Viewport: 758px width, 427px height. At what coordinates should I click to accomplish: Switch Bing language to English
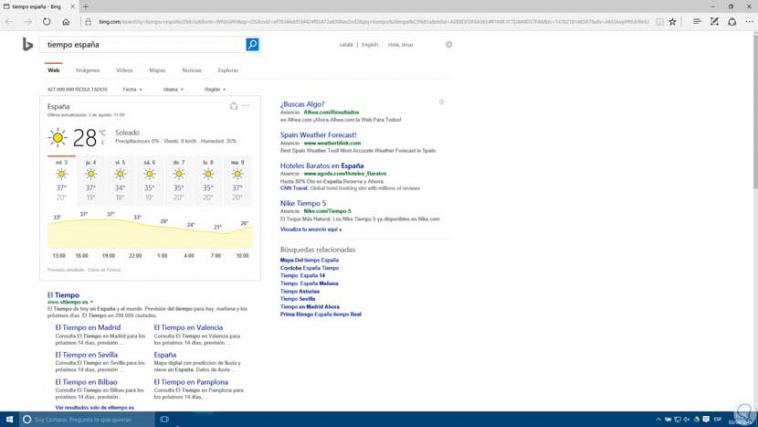[x=370, y=44]
